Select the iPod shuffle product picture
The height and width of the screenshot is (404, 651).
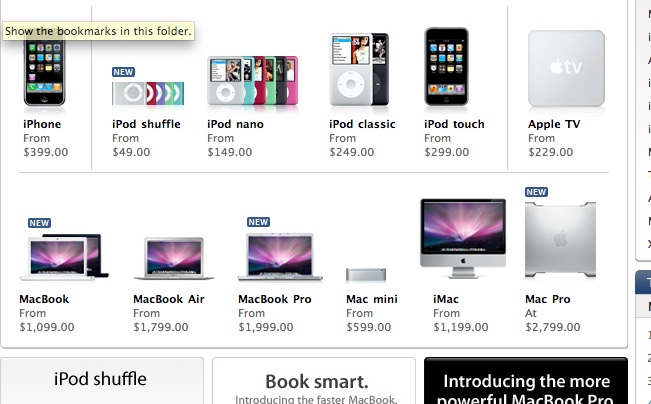pyautogui.click(x=148, y=93)
